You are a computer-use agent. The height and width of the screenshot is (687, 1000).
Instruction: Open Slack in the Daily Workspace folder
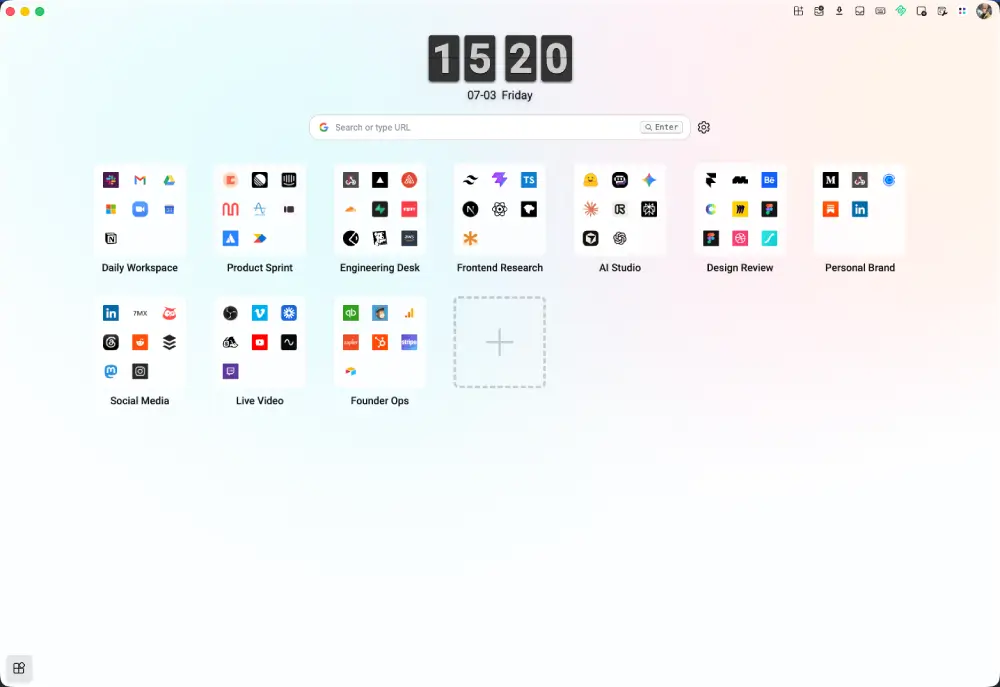tap(111, 181)
